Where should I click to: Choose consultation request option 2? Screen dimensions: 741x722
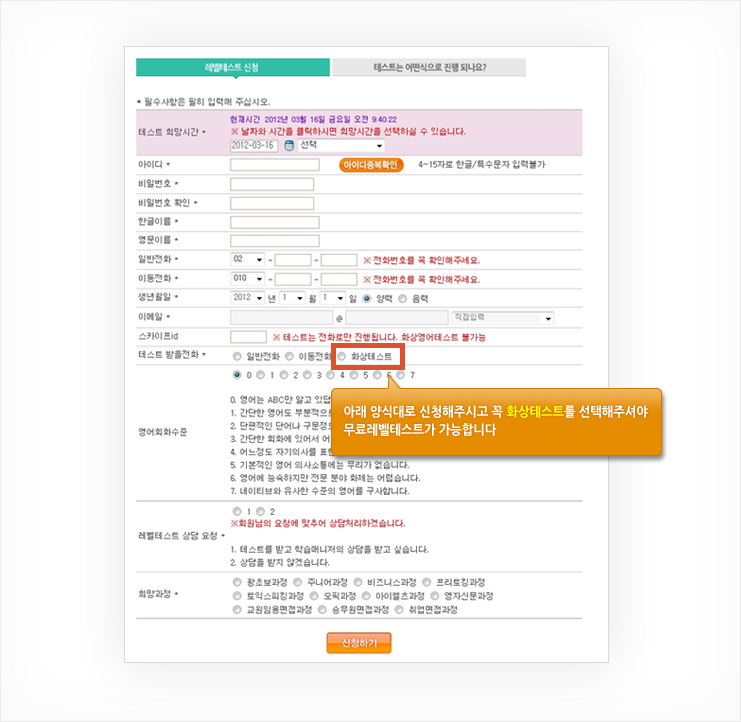click(260, 511)
